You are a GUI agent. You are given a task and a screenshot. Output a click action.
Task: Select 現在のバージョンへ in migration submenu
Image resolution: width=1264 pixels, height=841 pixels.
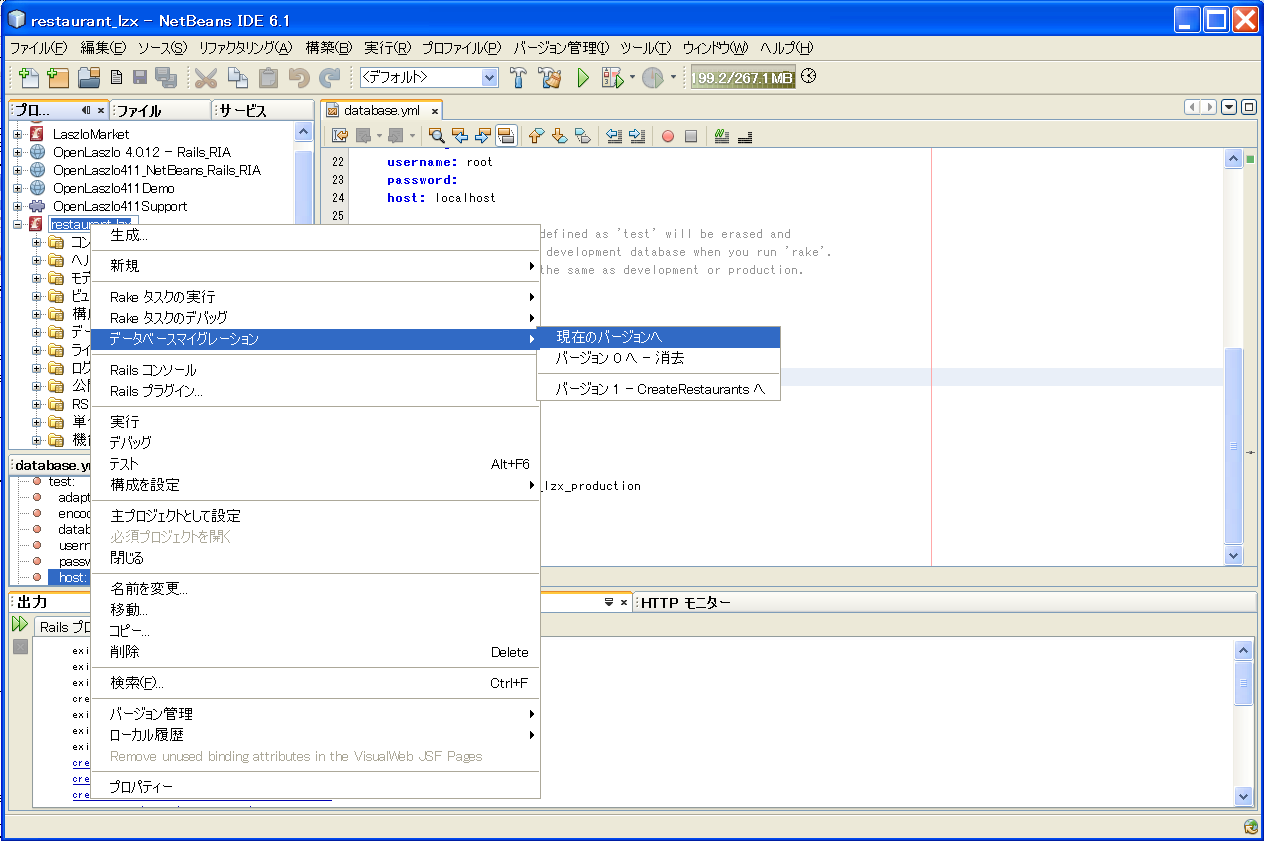pos(658,337)
